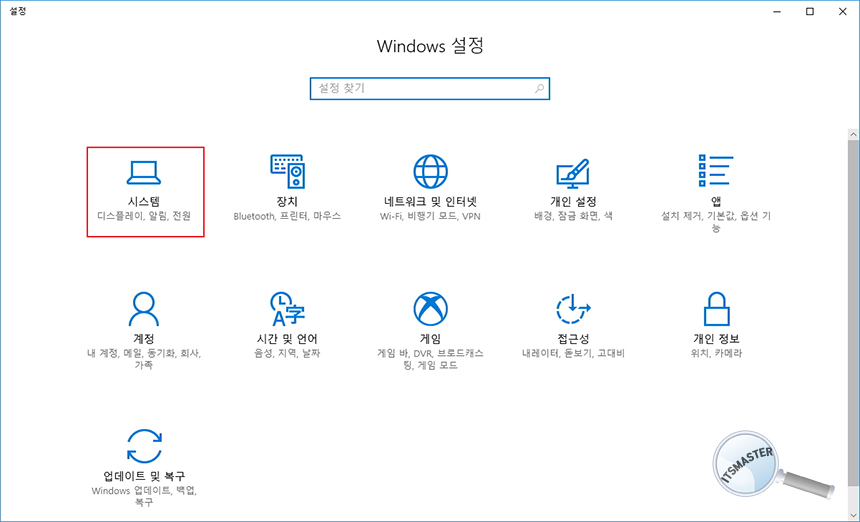This screenshot has height=522, width=860.
Task: Open the 장치 keyboard and speaker icon
Action: pyautogui.click(x=287, y=171)
